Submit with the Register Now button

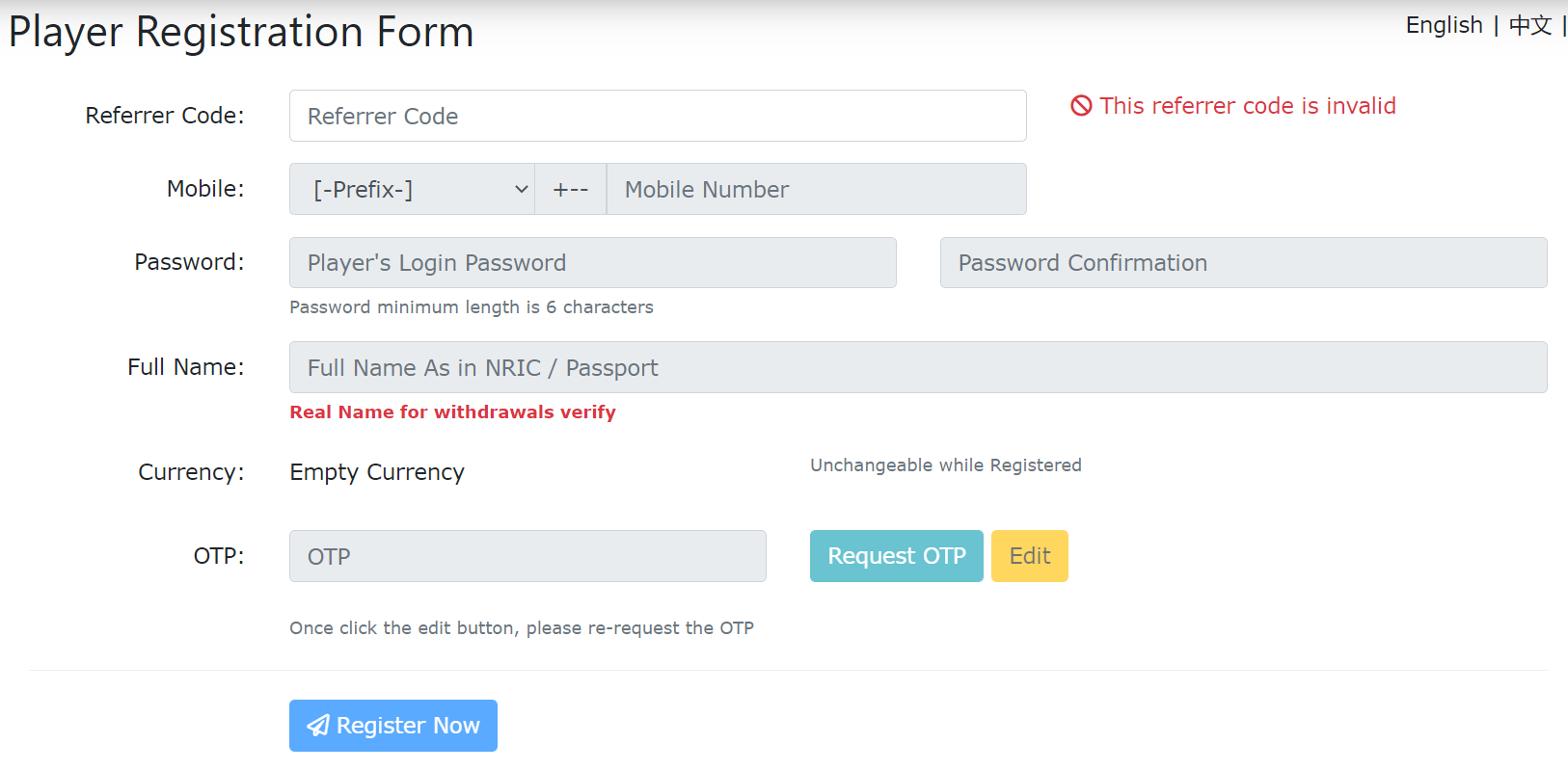(393, 726)
